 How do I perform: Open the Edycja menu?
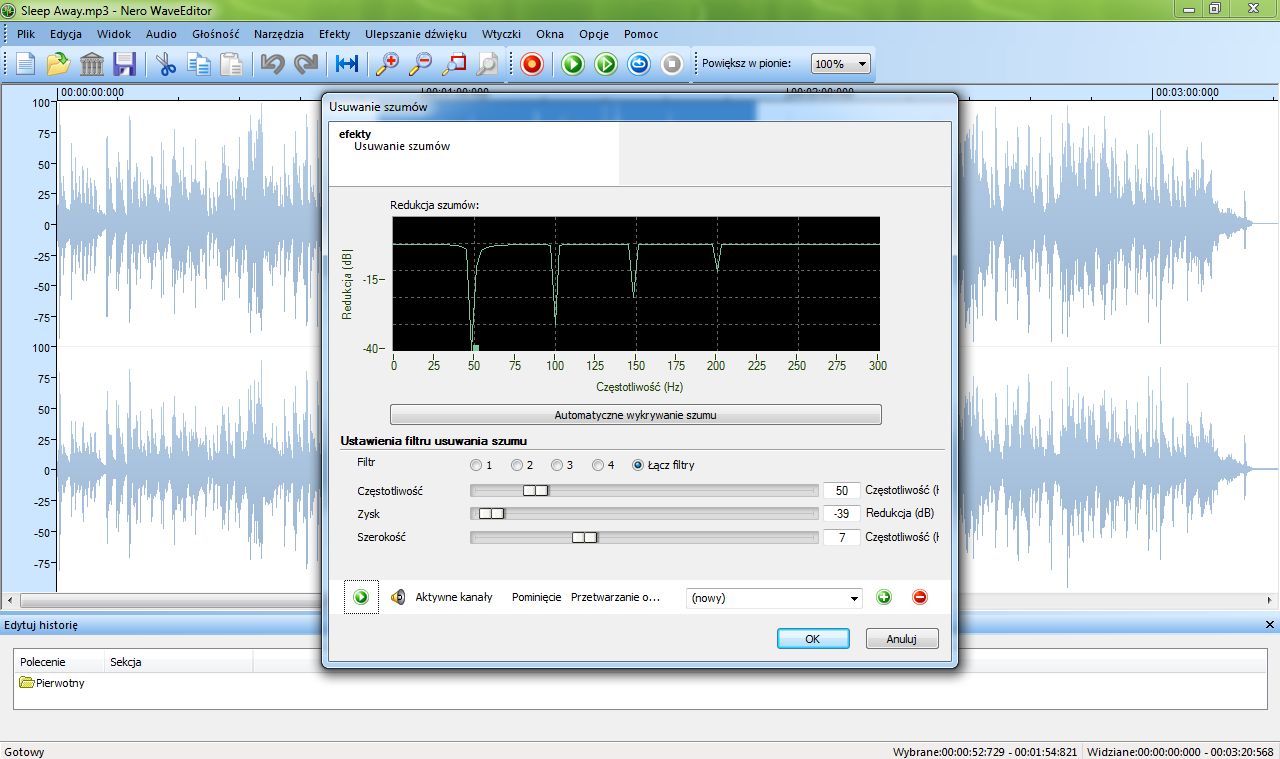pyautogui.click(x=66, y=34)
